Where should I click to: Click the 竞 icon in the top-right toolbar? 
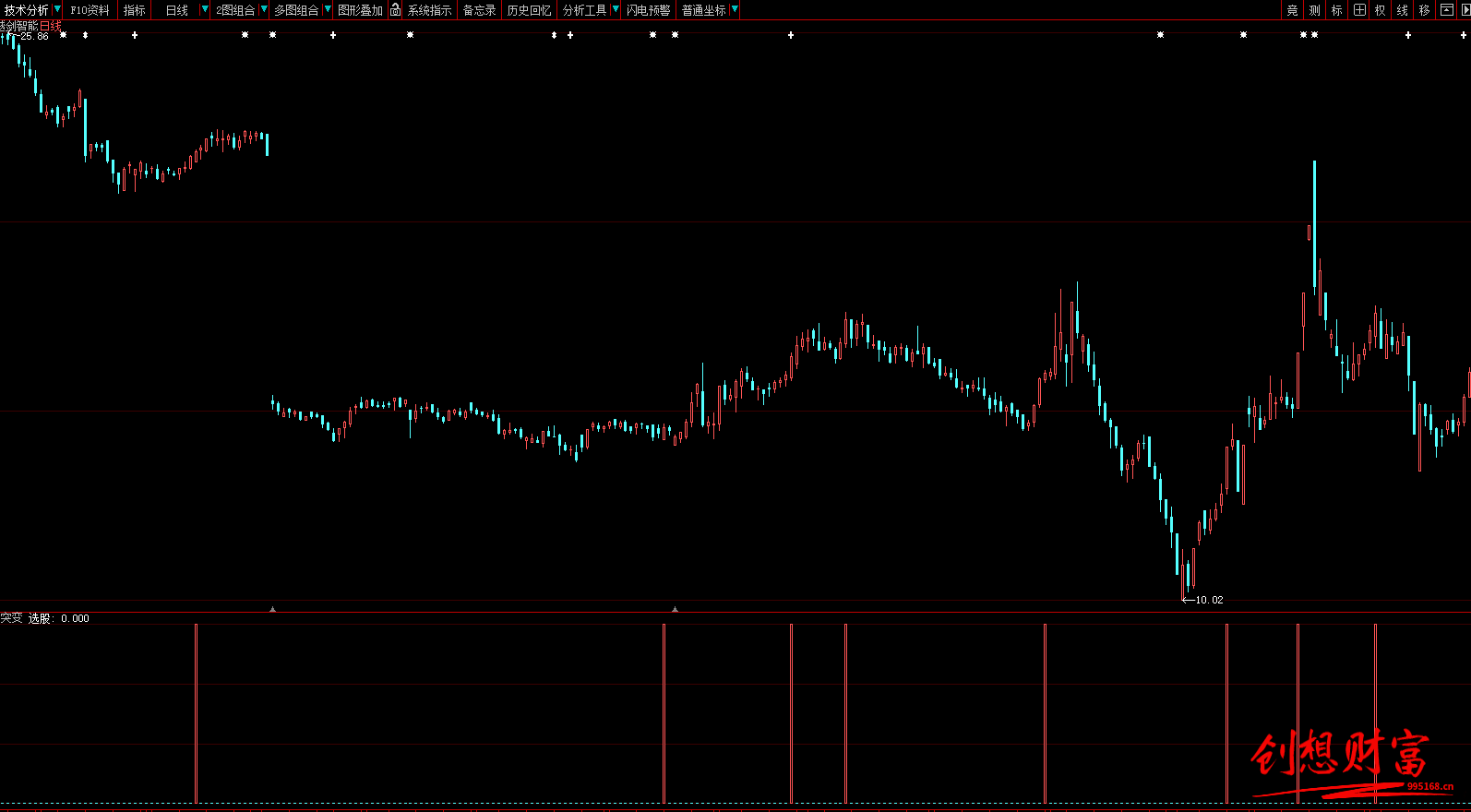click(1292, 10)
